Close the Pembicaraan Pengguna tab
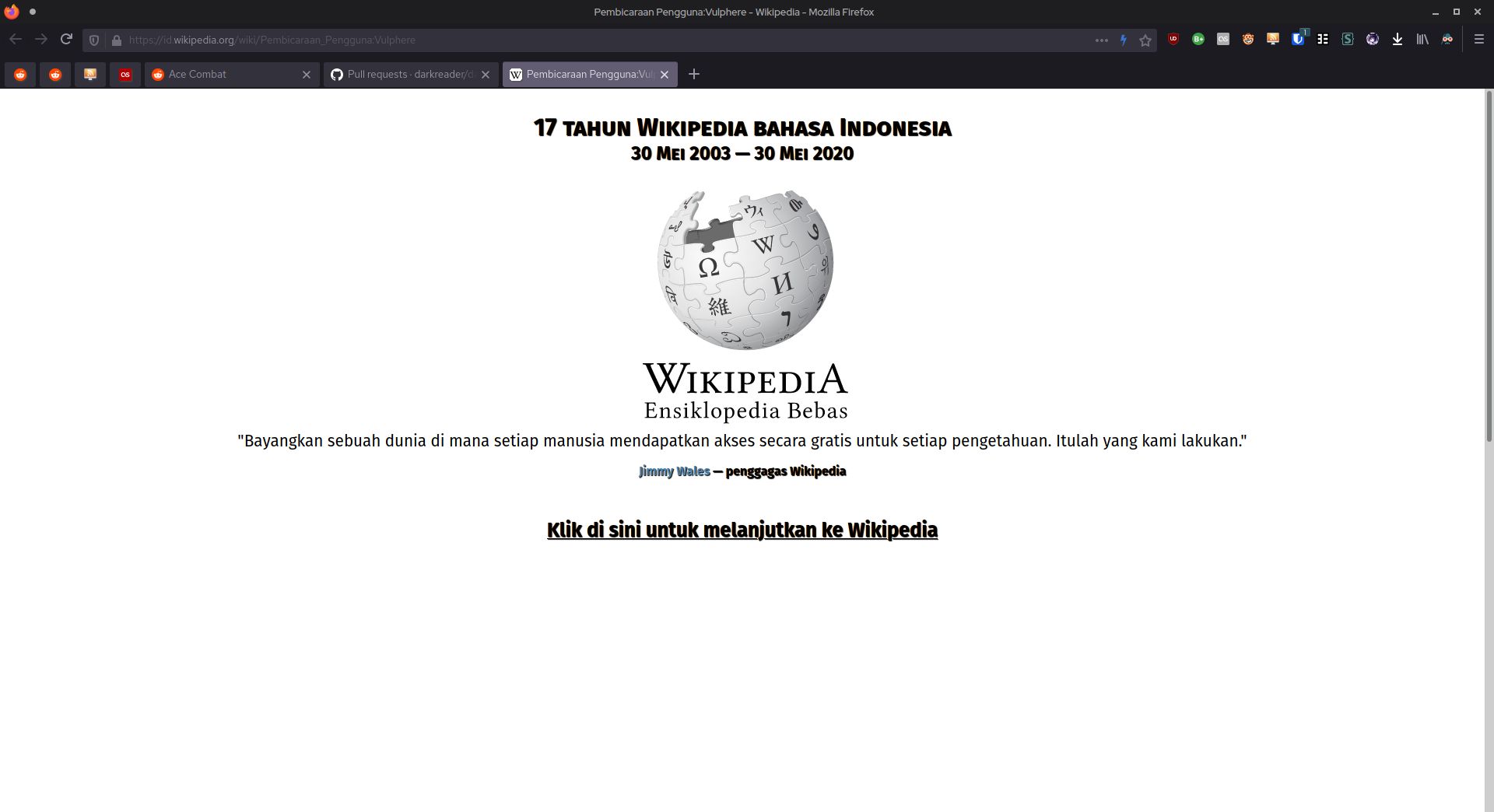 pyautogui.click(x=665, y=75)
